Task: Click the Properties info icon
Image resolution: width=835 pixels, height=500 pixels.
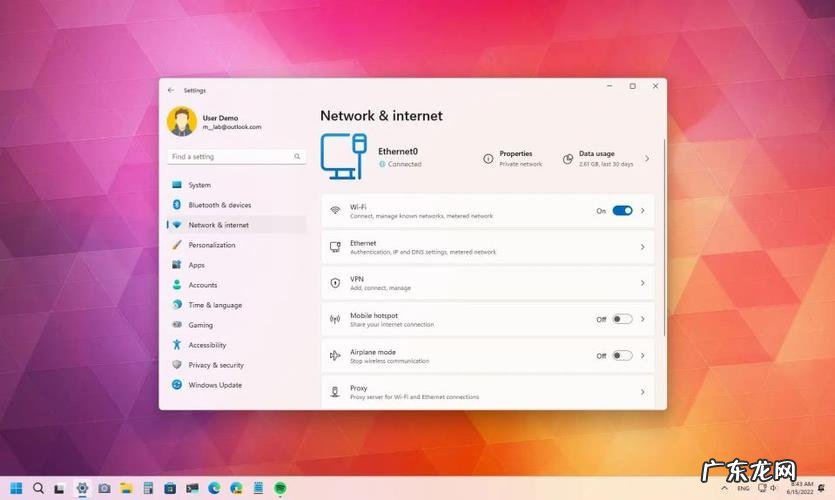Action: coord(488,159)
